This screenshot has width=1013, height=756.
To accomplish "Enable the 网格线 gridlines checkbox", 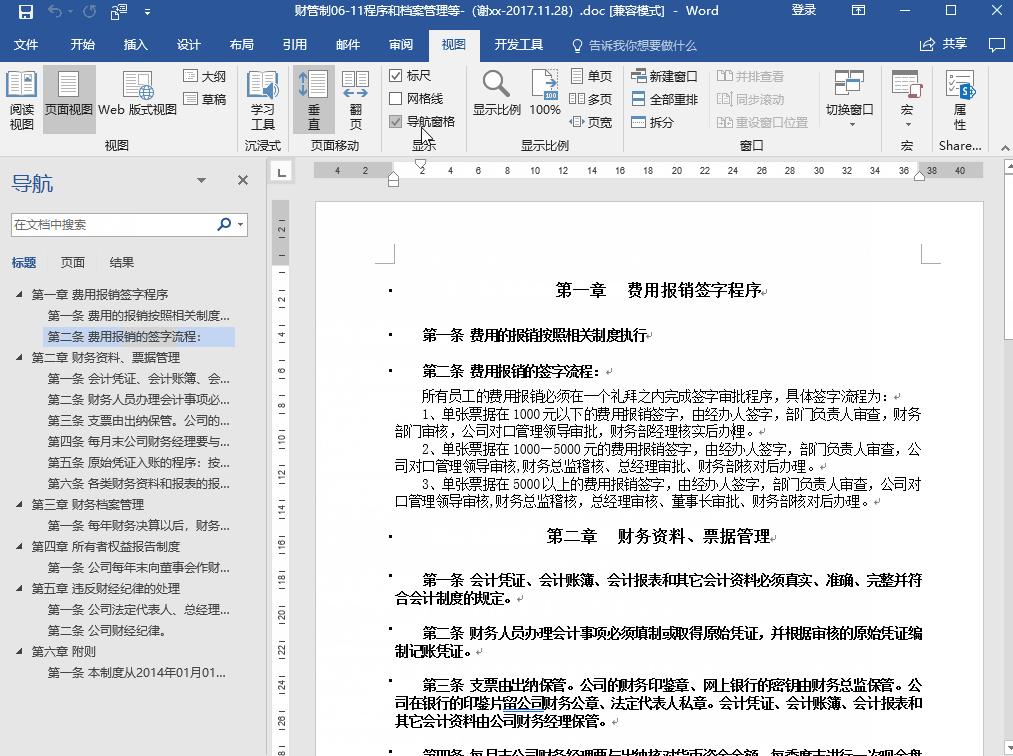I will click(x=397, y=97).
